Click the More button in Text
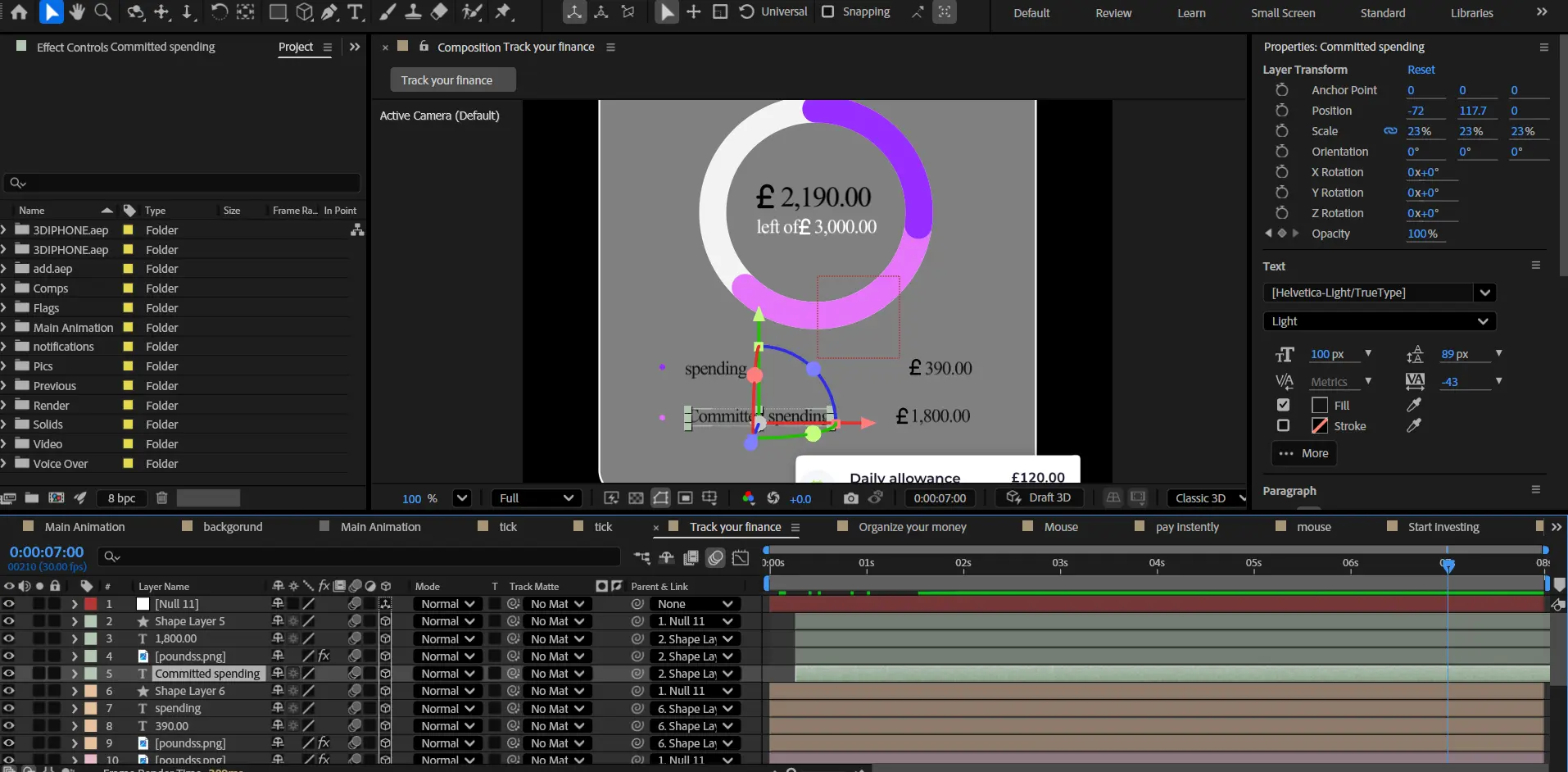Screen dimensions: 1568x772 pyautogui.click(x=1304, y=453)
